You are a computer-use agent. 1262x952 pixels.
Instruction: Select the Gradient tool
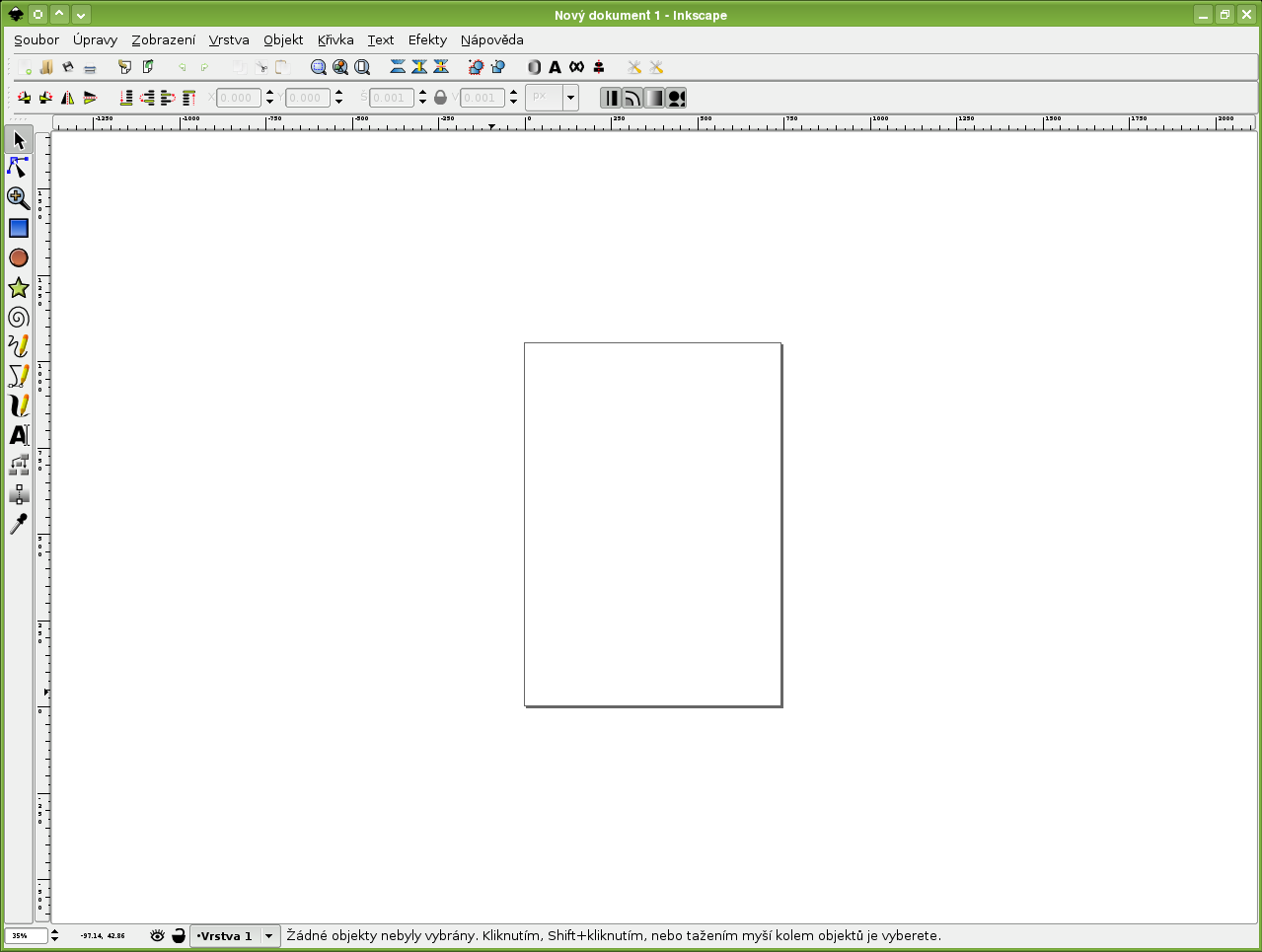pos(18,494)
